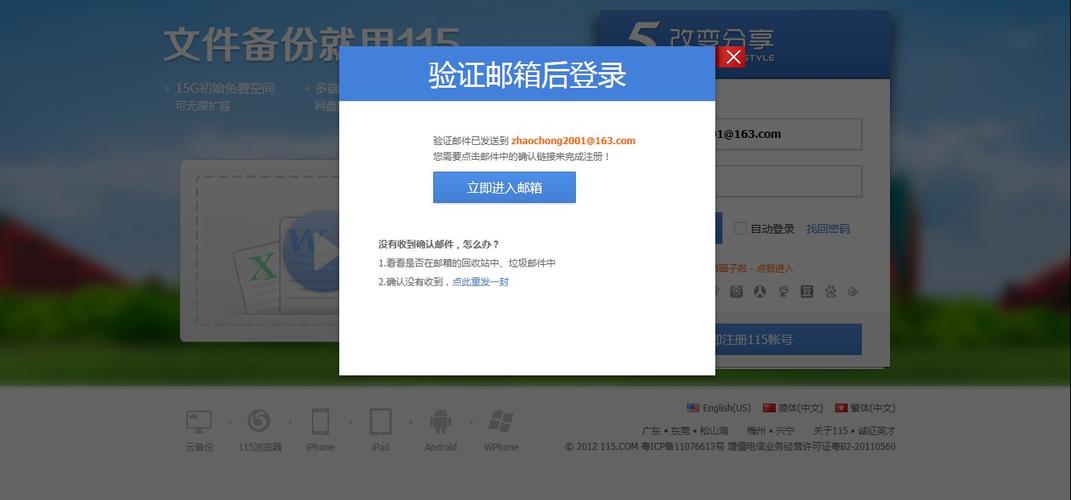Open the 诚征英才 footer link
The image size is (1071, 500).
(x=876, y=431)
